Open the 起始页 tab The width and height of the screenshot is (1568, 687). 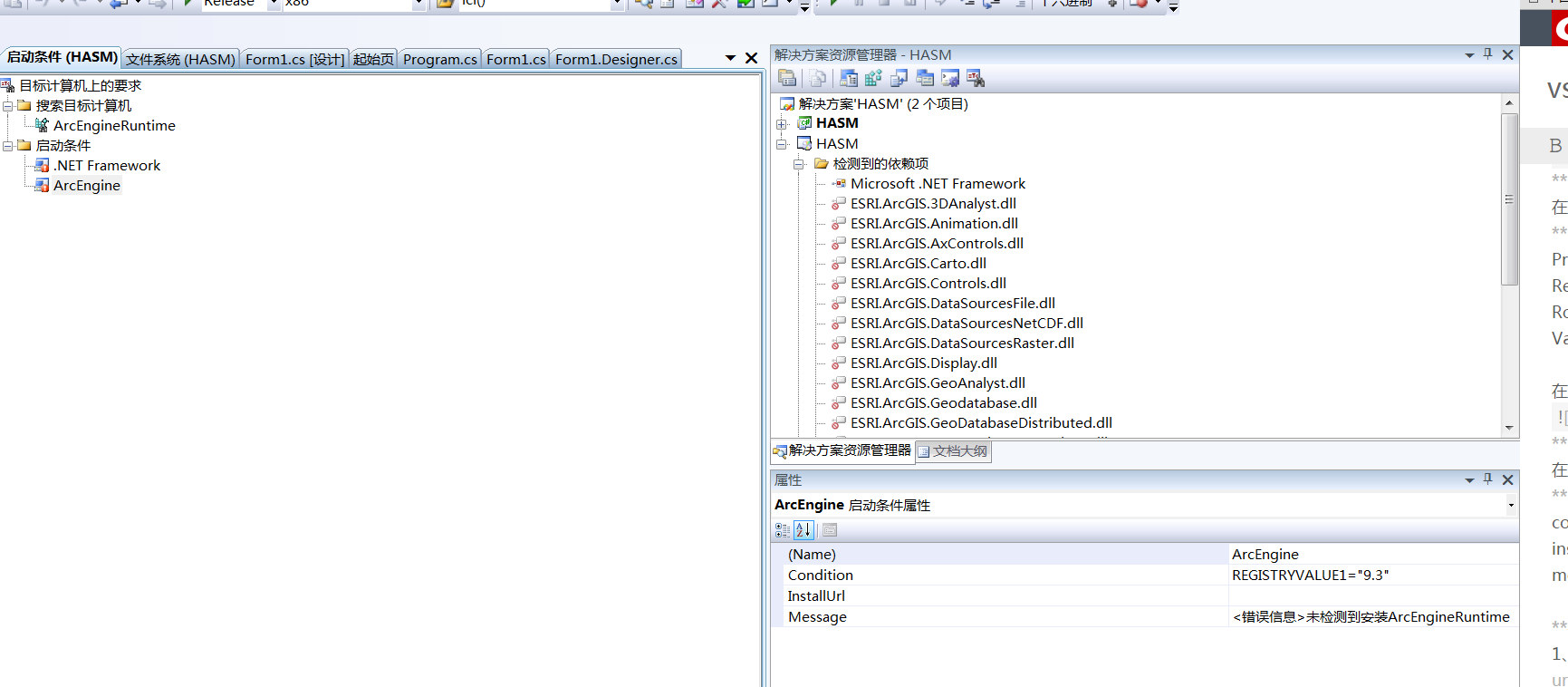click(373, 59)
